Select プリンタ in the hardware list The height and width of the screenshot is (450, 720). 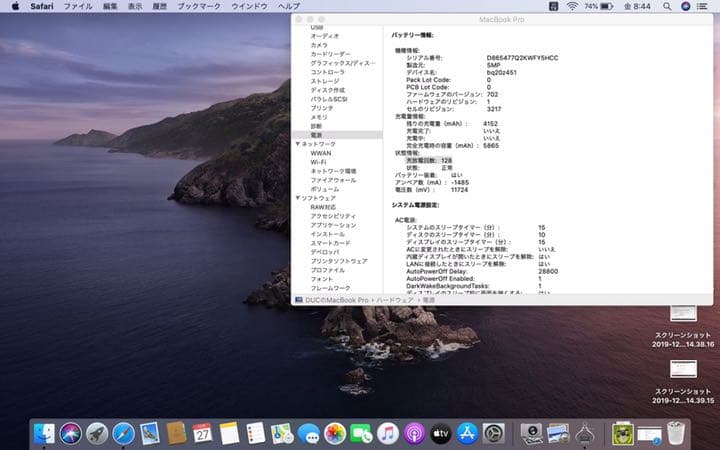pos(321,108)
